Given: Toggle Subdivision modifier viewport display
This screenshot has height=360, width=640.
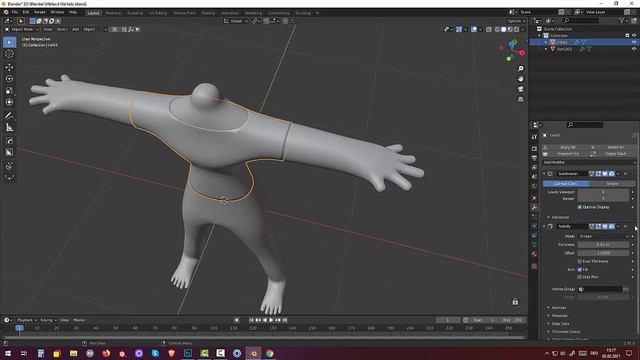Looking at the screenshot, I should click(605, 174).
